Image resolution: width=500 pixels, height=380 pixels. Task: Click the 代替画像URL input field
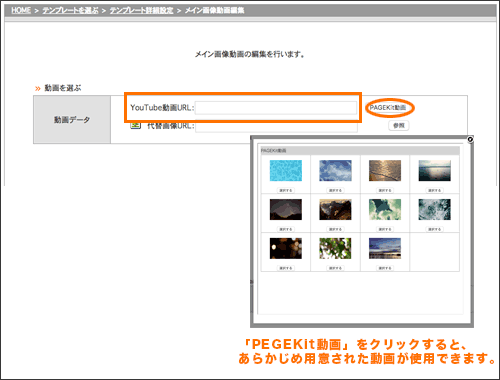(276, 126)
